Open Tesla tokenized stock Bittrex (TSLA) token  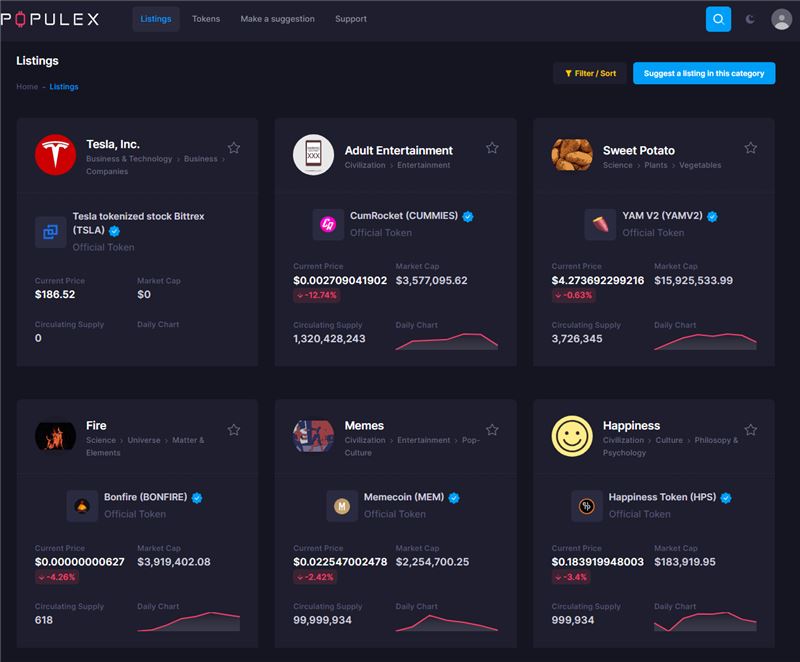click(x=138, y=223)
